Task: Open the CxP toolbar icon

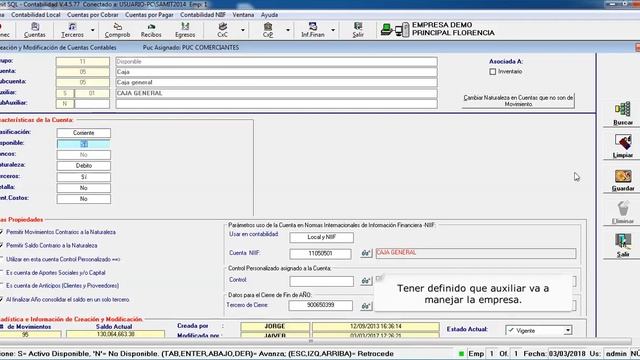Action: [268, 30]
